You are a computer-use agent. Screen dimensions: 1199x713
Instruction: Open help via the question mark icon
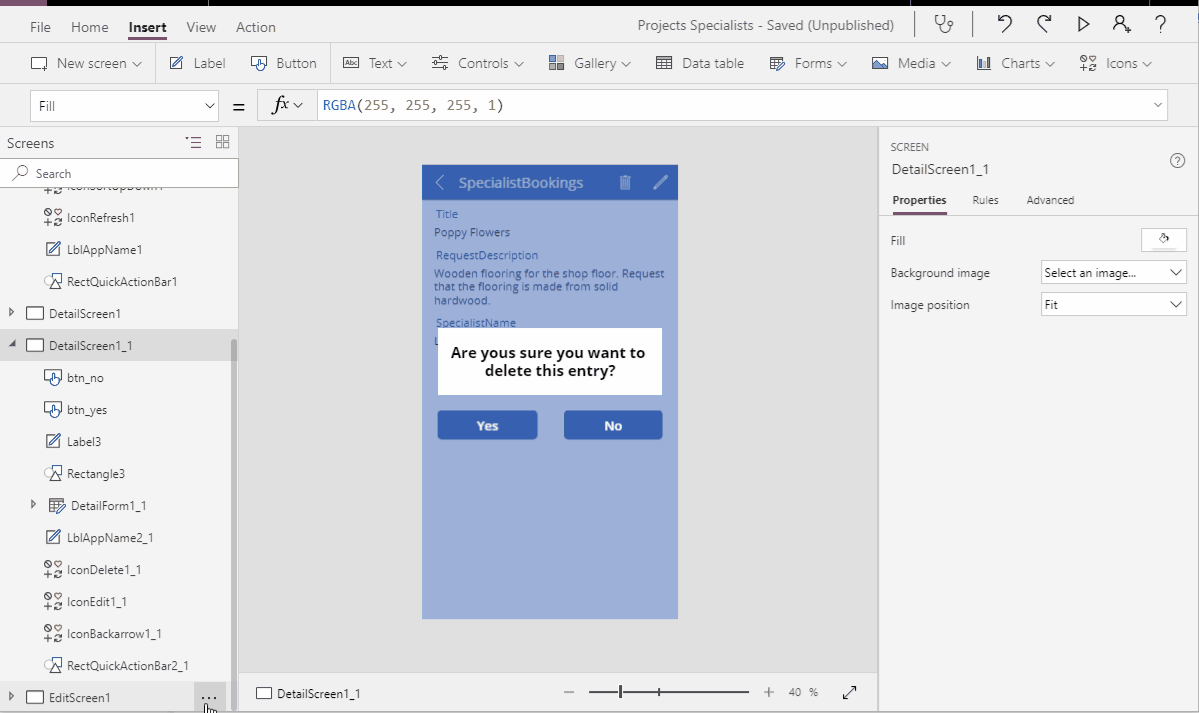(x=1162, y=24)
